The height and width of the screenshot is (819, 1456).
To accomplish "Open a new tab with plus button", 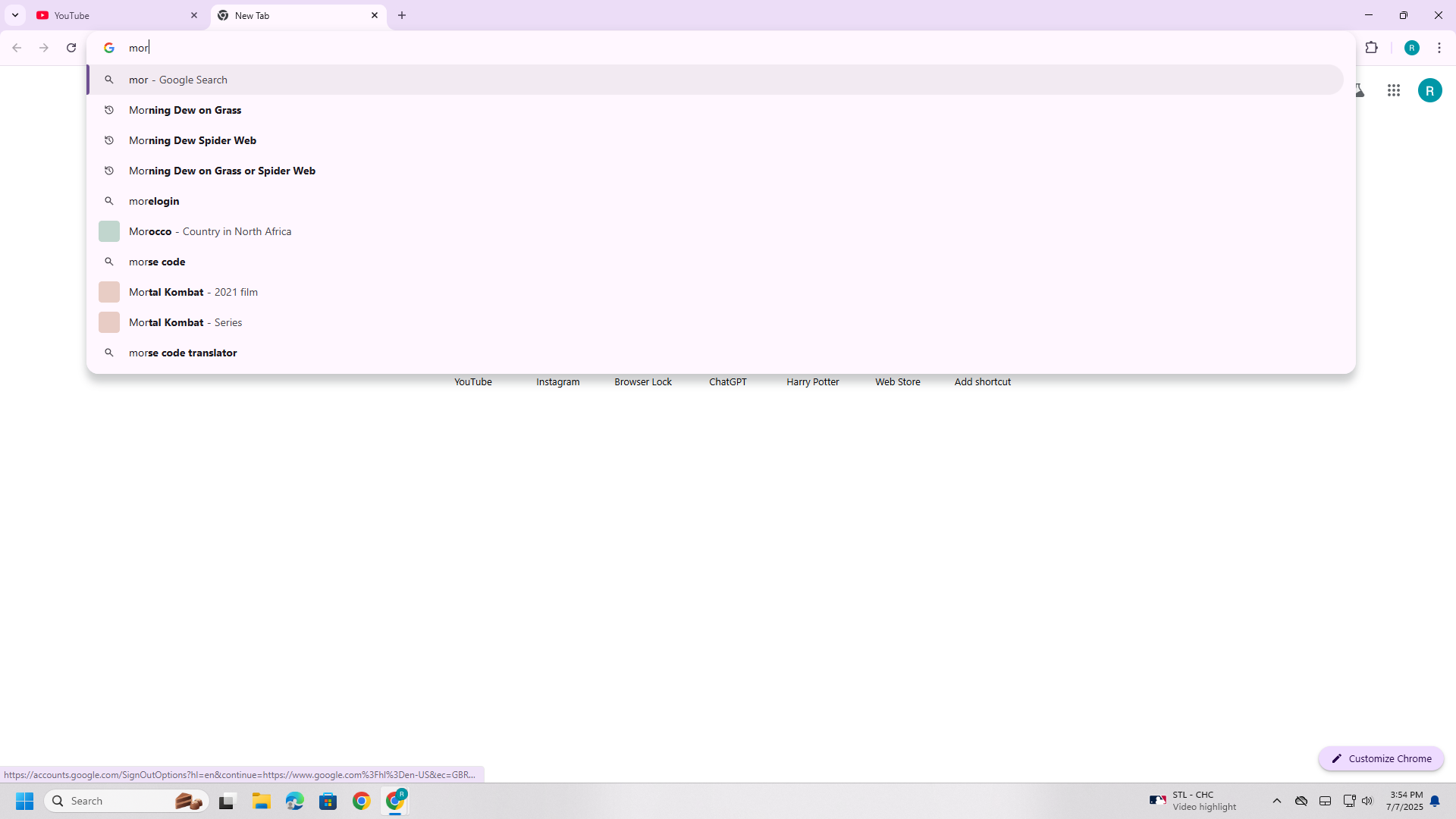I will point(402,15).
